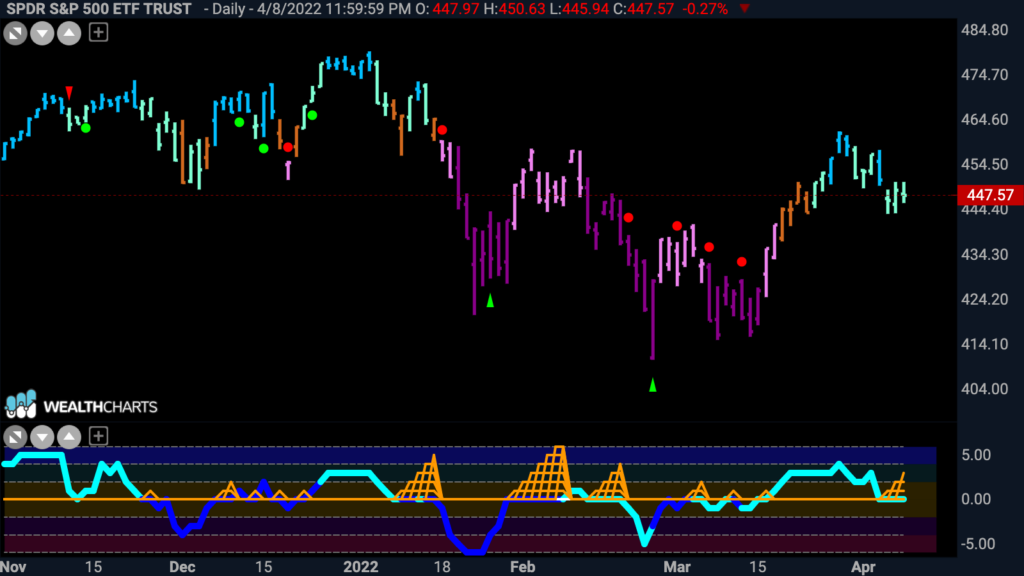
Task: Click the 474.70 price axis label
Action: [x=984, y=75]
